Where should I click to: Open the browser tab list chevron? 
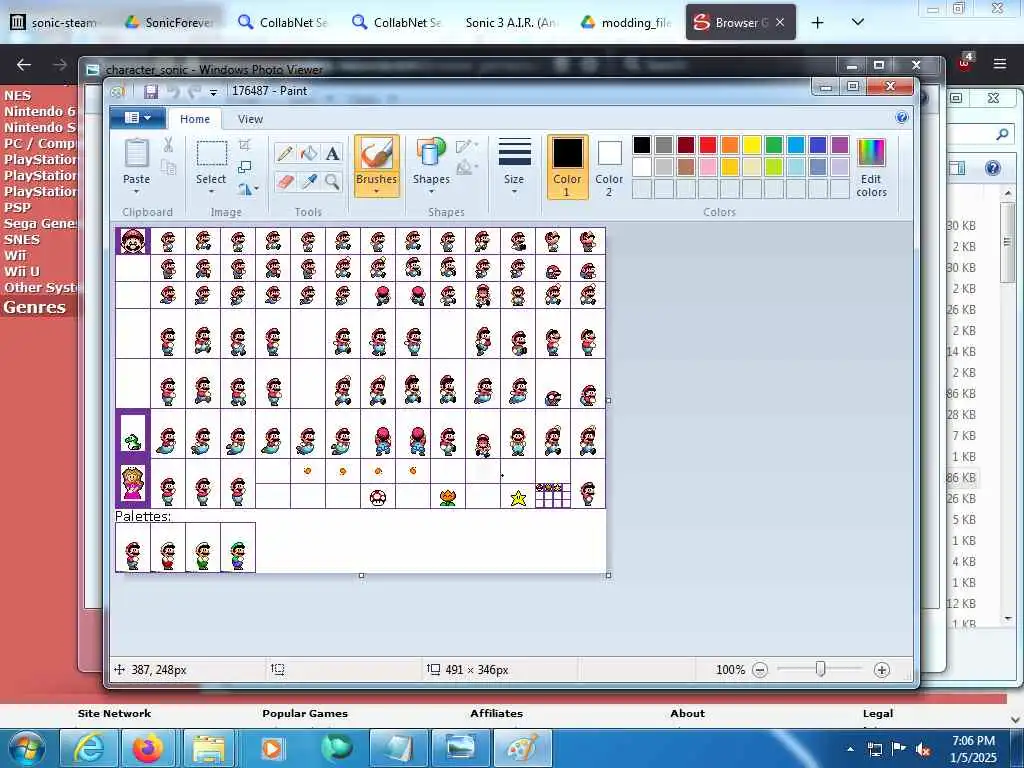858,22
